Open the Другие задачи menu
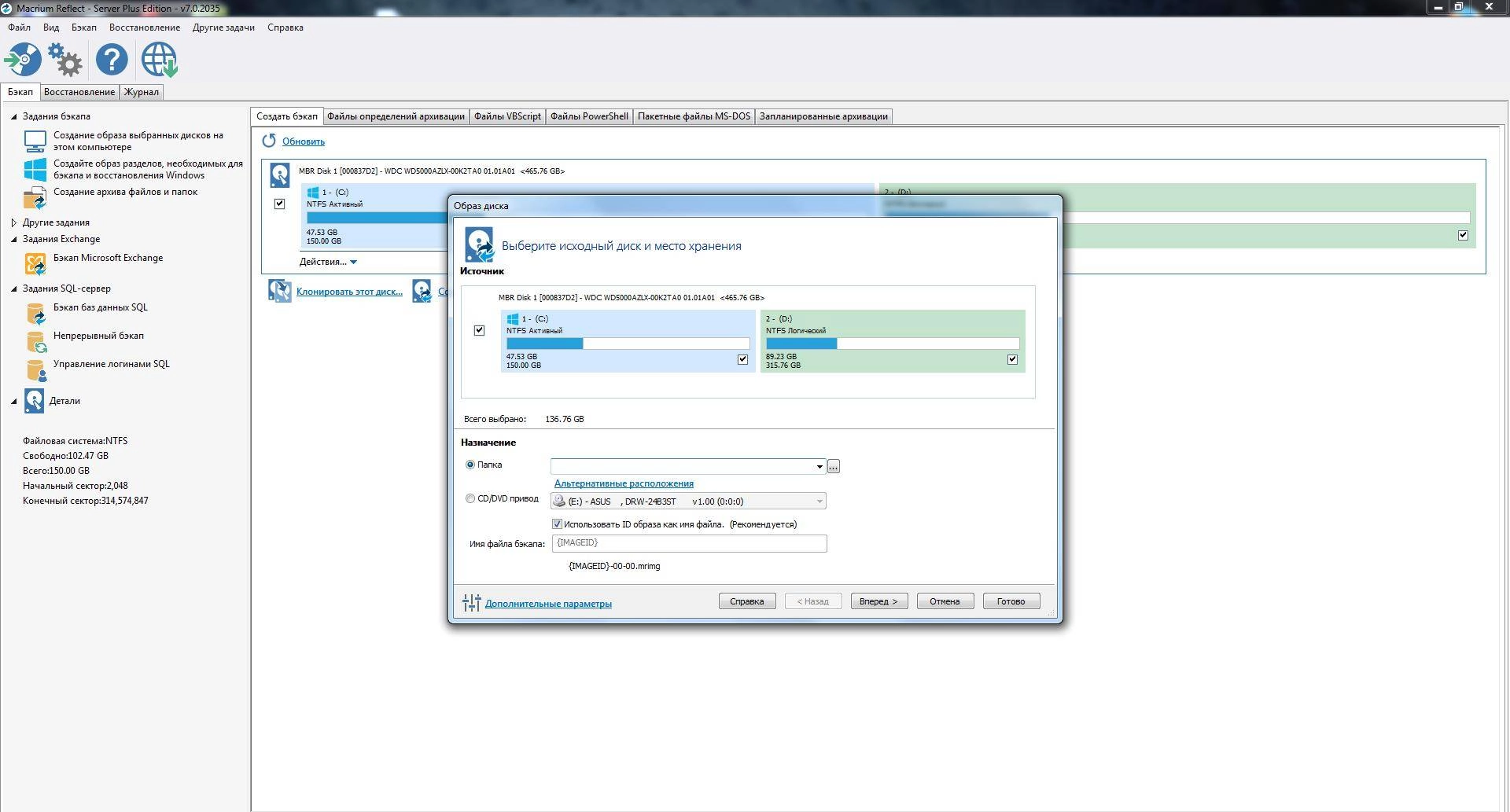1510x812 pixels. (x=223, y=28)
